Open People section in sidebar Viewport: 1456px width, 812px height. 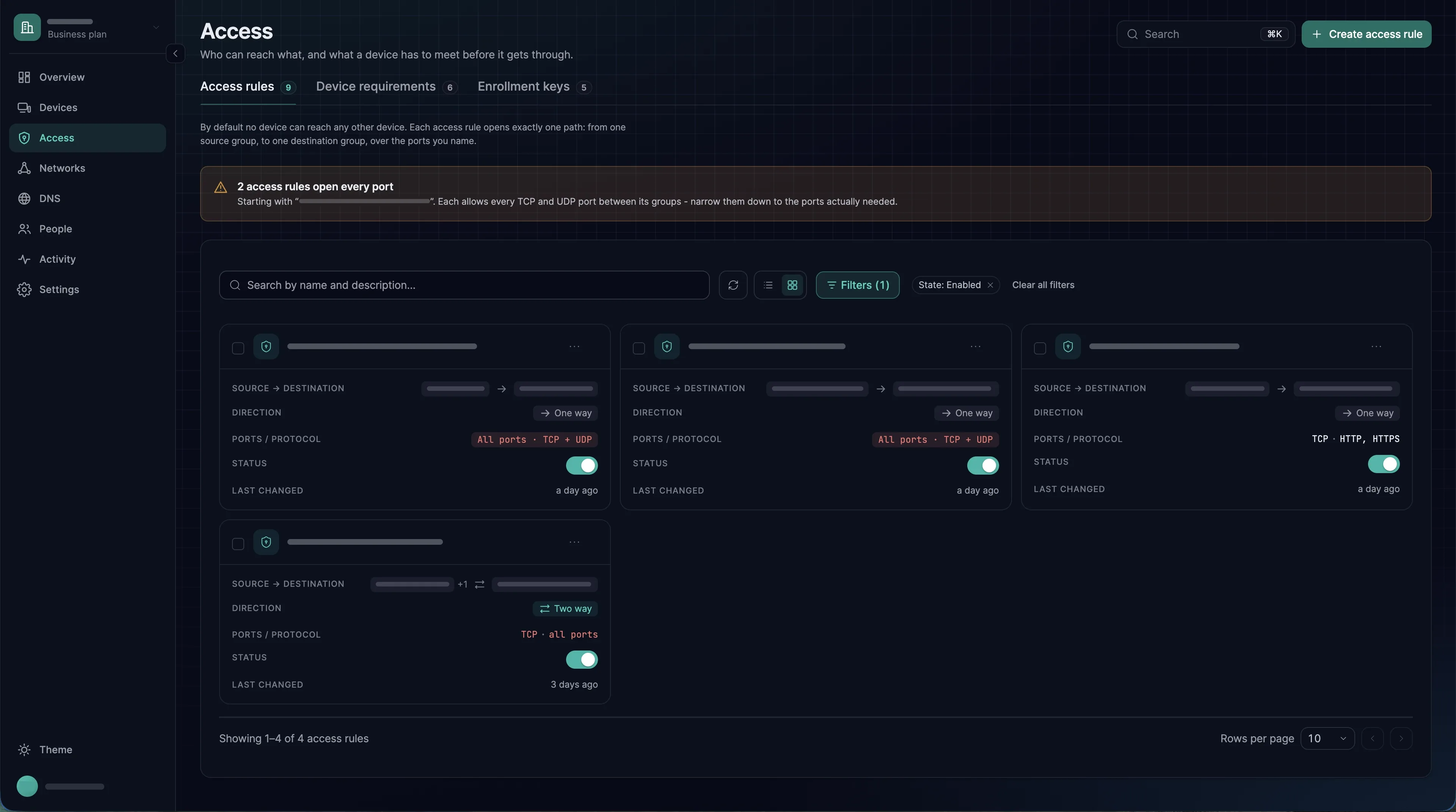click(87, 229)
